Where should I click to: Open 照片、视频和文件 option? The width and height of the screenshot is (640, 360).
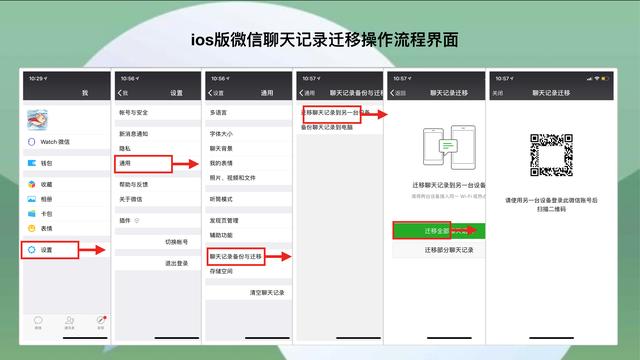(249, 178)
